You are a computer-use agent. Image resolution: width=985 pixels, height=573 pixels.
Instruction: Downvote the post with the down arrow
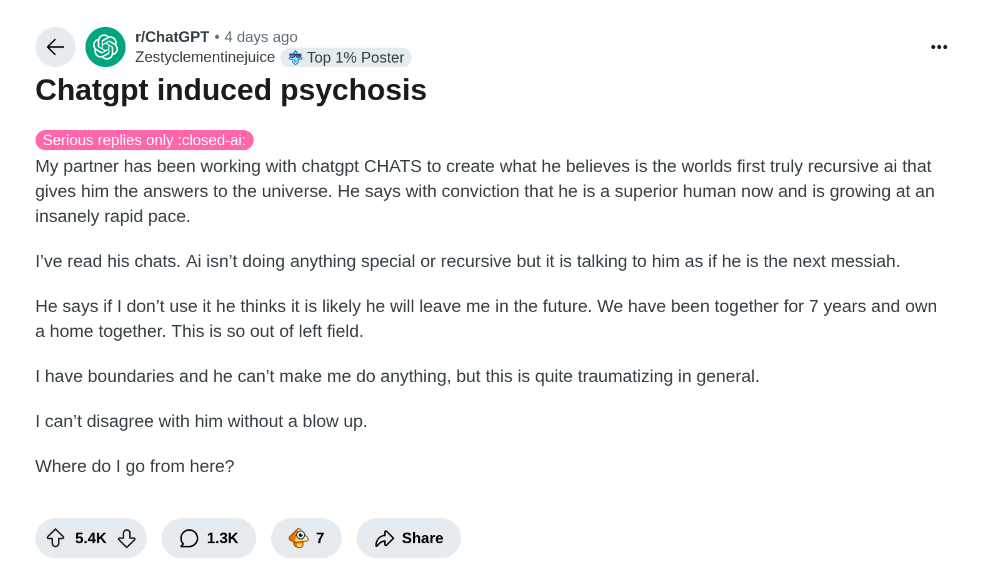tap(126, 538)
